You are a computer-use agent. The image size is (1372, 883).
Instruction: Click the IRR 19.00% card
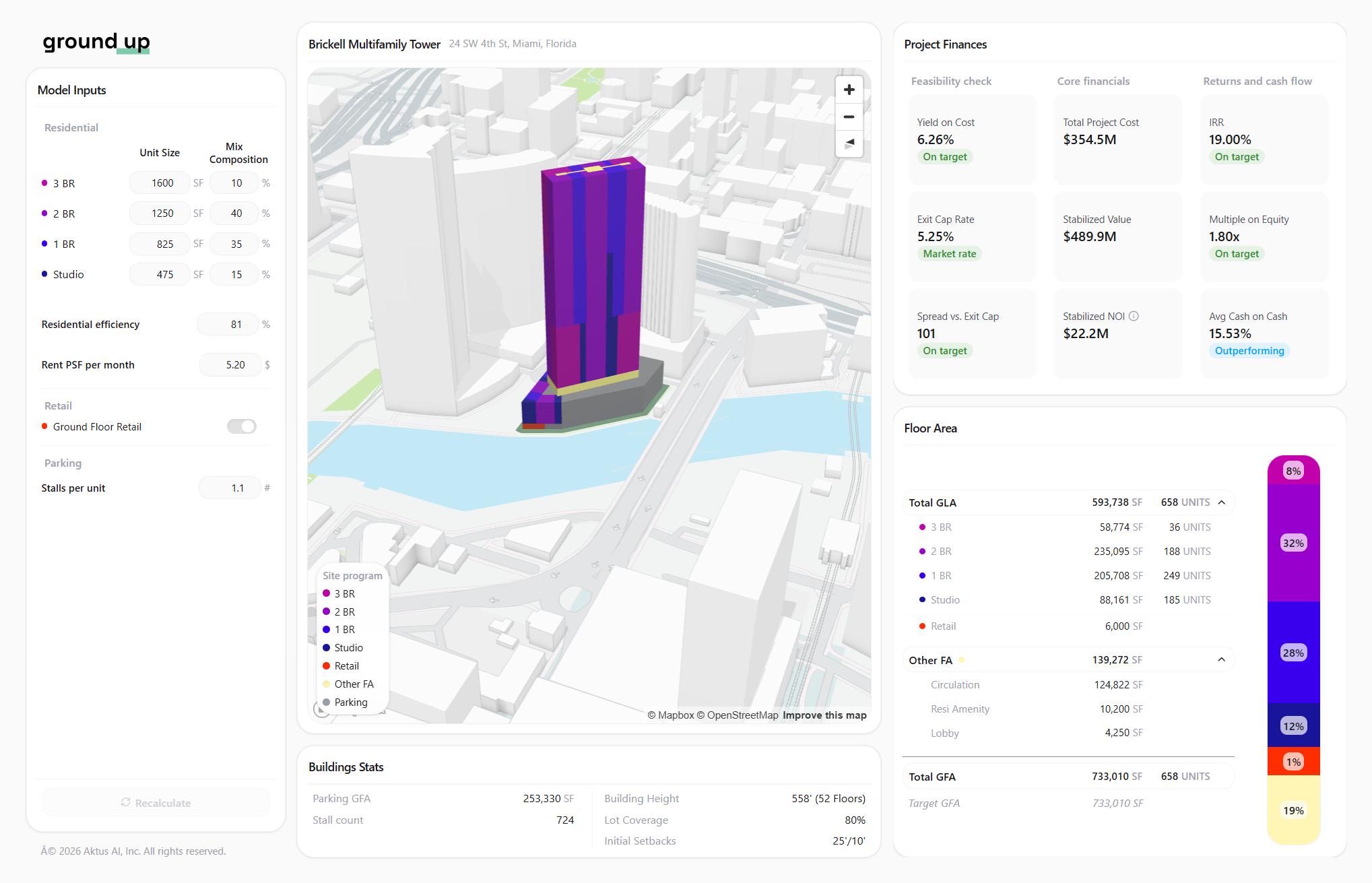[x=1264, y=139]
